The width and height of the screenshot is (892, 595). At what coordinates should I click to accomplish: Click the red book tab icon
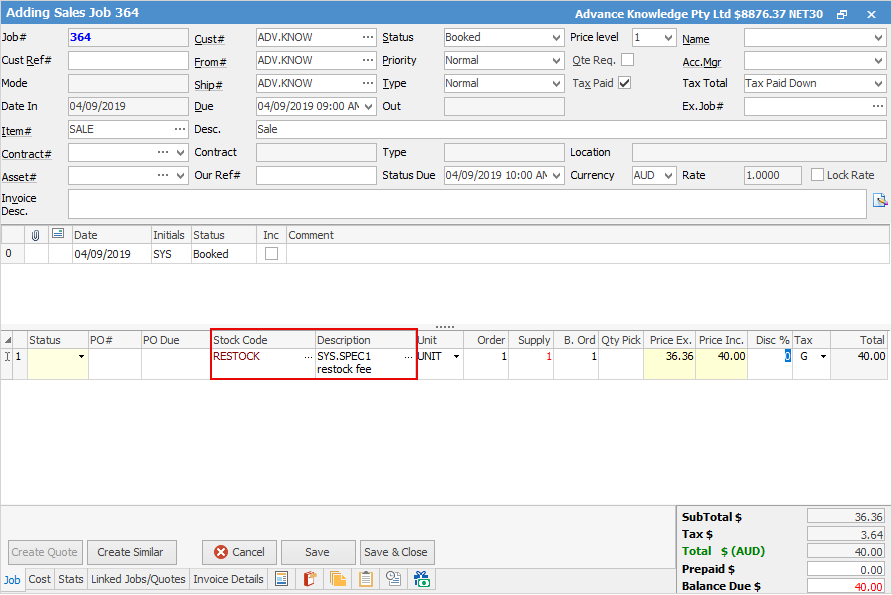click(310, 579)
